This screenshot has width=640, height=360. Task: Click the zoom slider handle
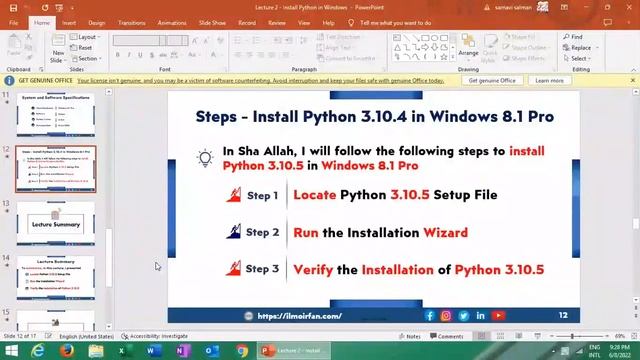(x=572, y=336)
